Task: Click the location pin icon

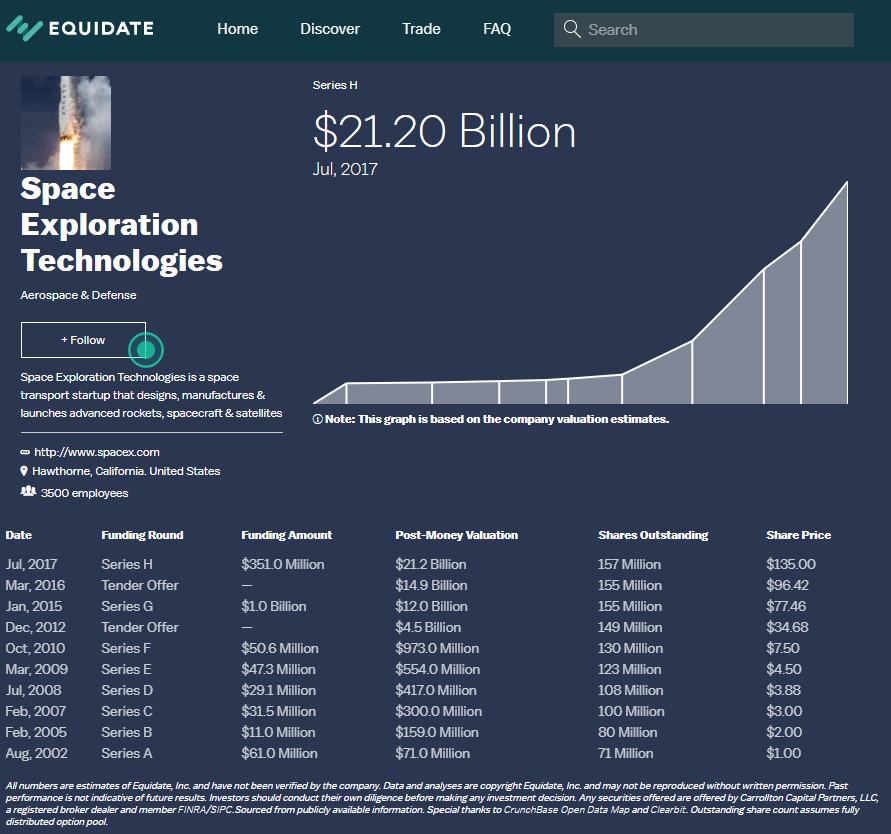Action: point(24,471)
